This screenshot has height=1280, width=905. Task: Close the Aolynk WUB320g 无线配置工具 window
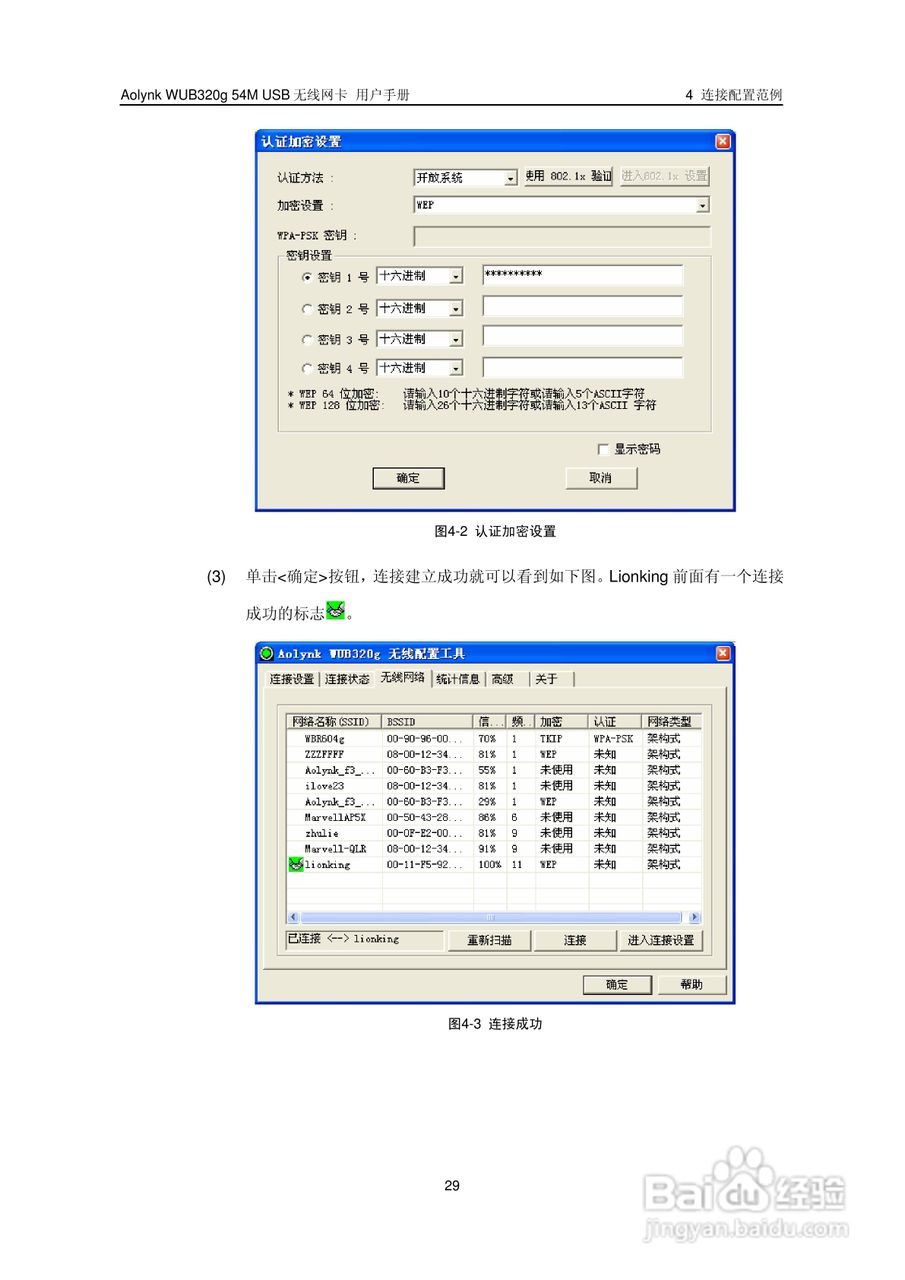click(723, 654)
